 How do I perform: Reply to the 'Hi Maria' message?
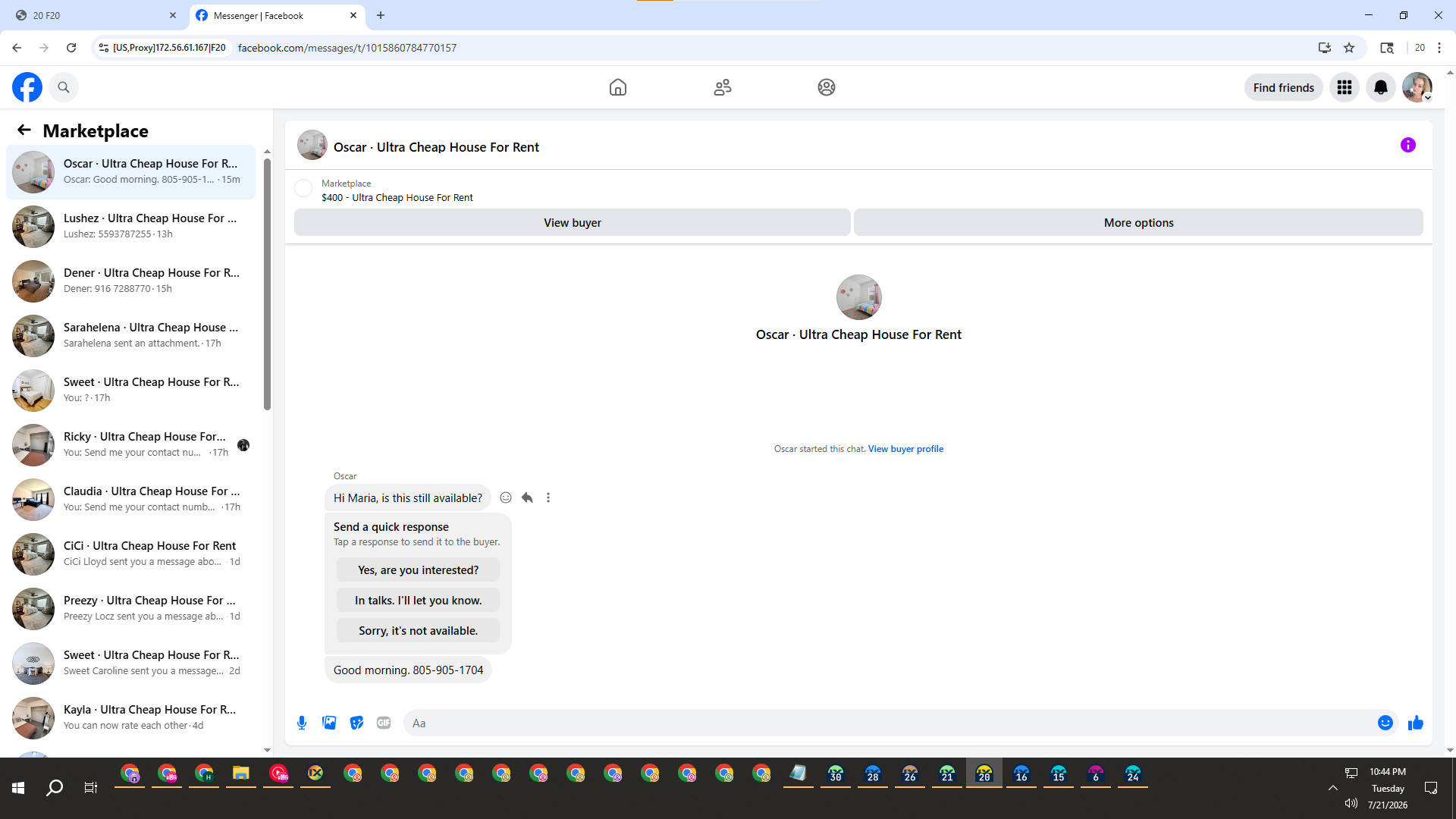pos(527,497)
